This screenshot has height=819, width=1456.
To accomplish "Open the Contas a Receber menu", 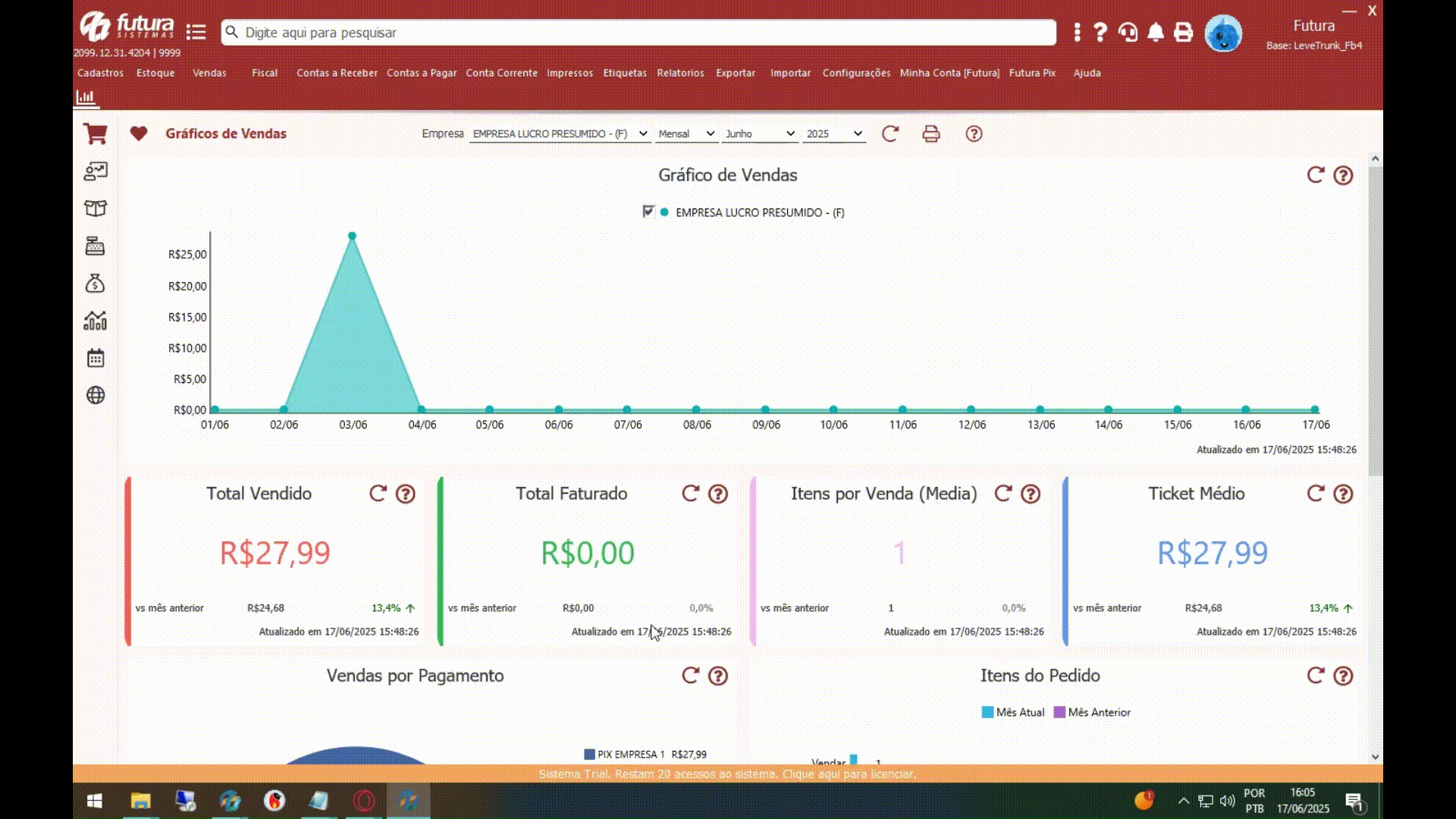I will (x=337, y=73).
